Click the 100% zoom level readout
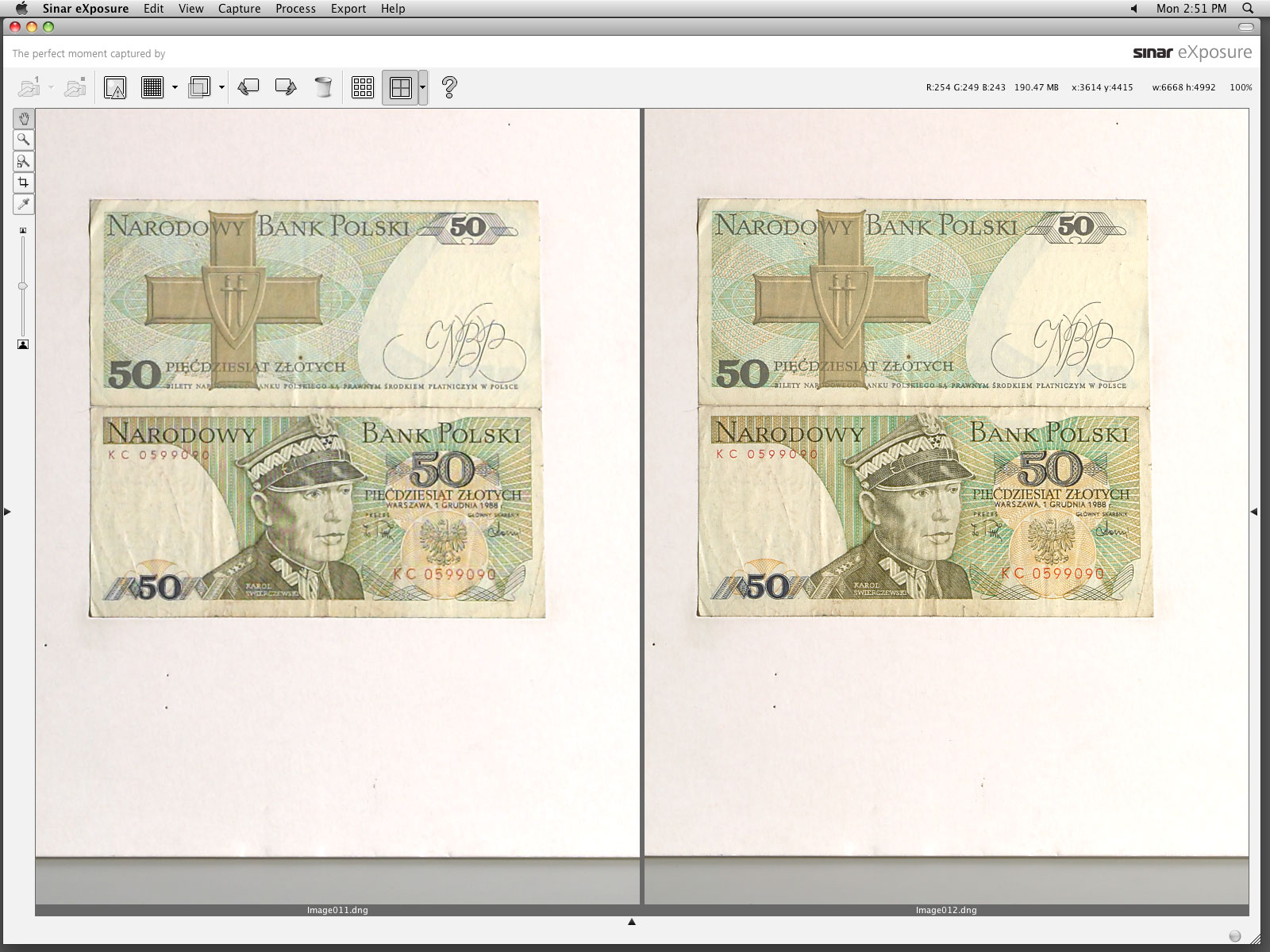1270x952 pixels. click(1241, 87)
